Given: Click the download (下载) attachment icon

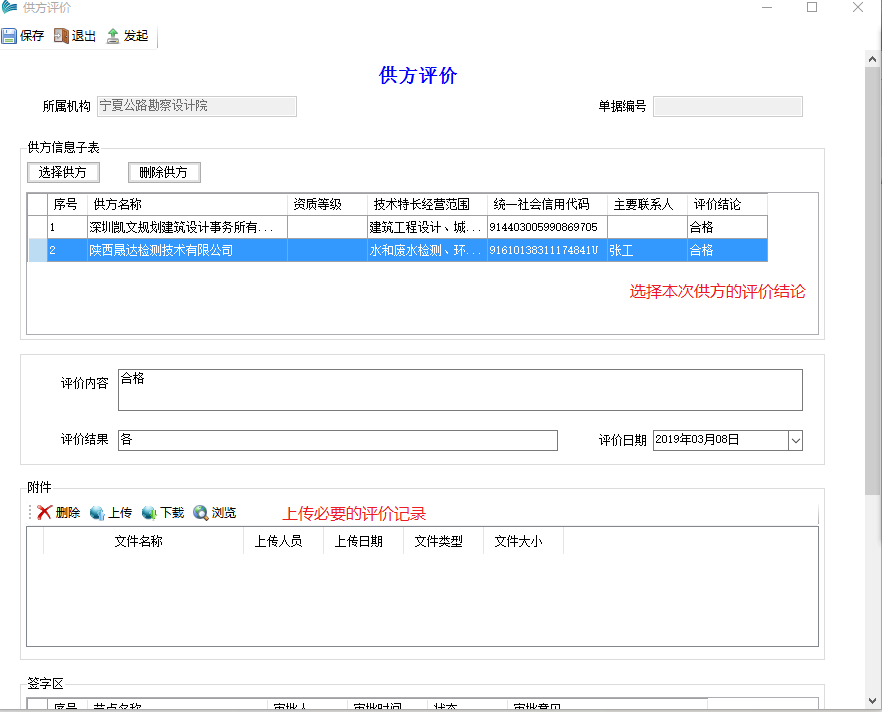Looking at the screenshot, I should [149, 513].
